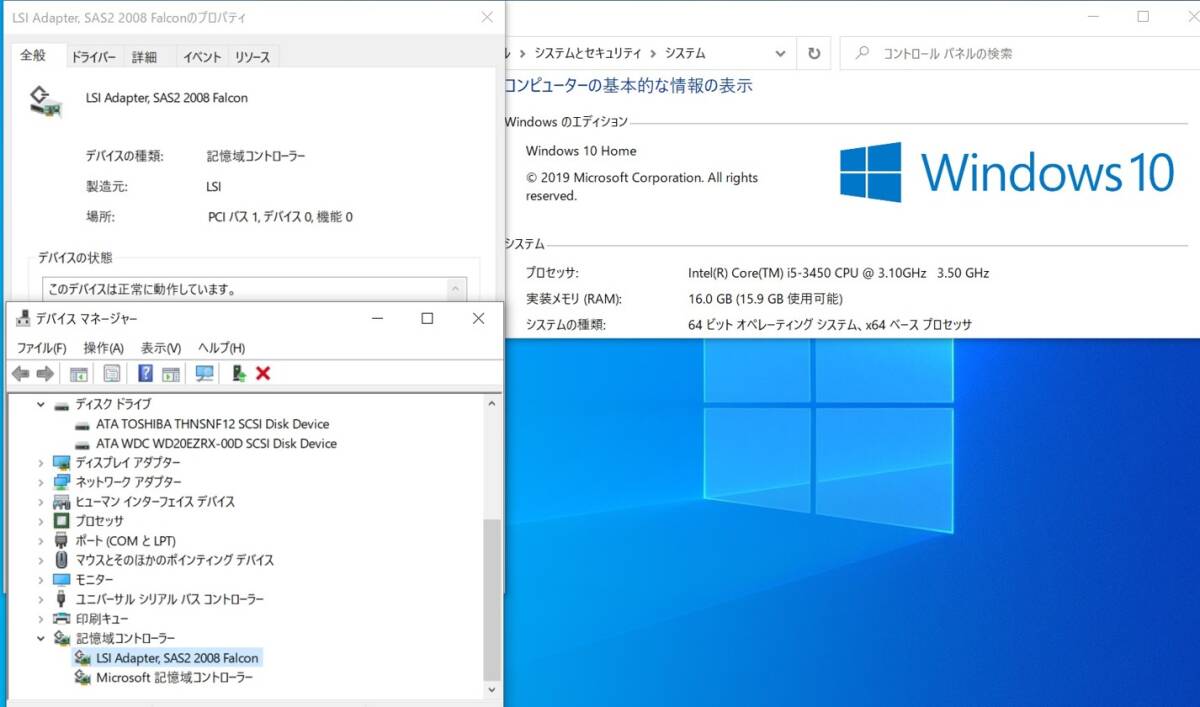1200x707 pixels.
Task: Click the システム breadcrumb in address bar
Action: [x=686, y=54]
